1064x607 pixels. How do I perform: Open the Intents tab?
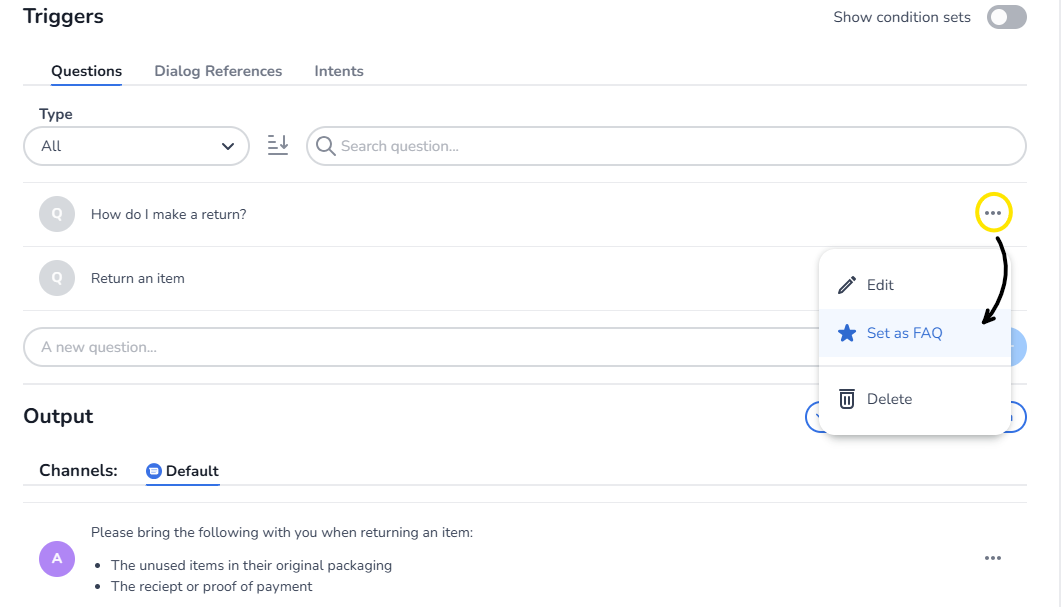[x=339, y=71]
